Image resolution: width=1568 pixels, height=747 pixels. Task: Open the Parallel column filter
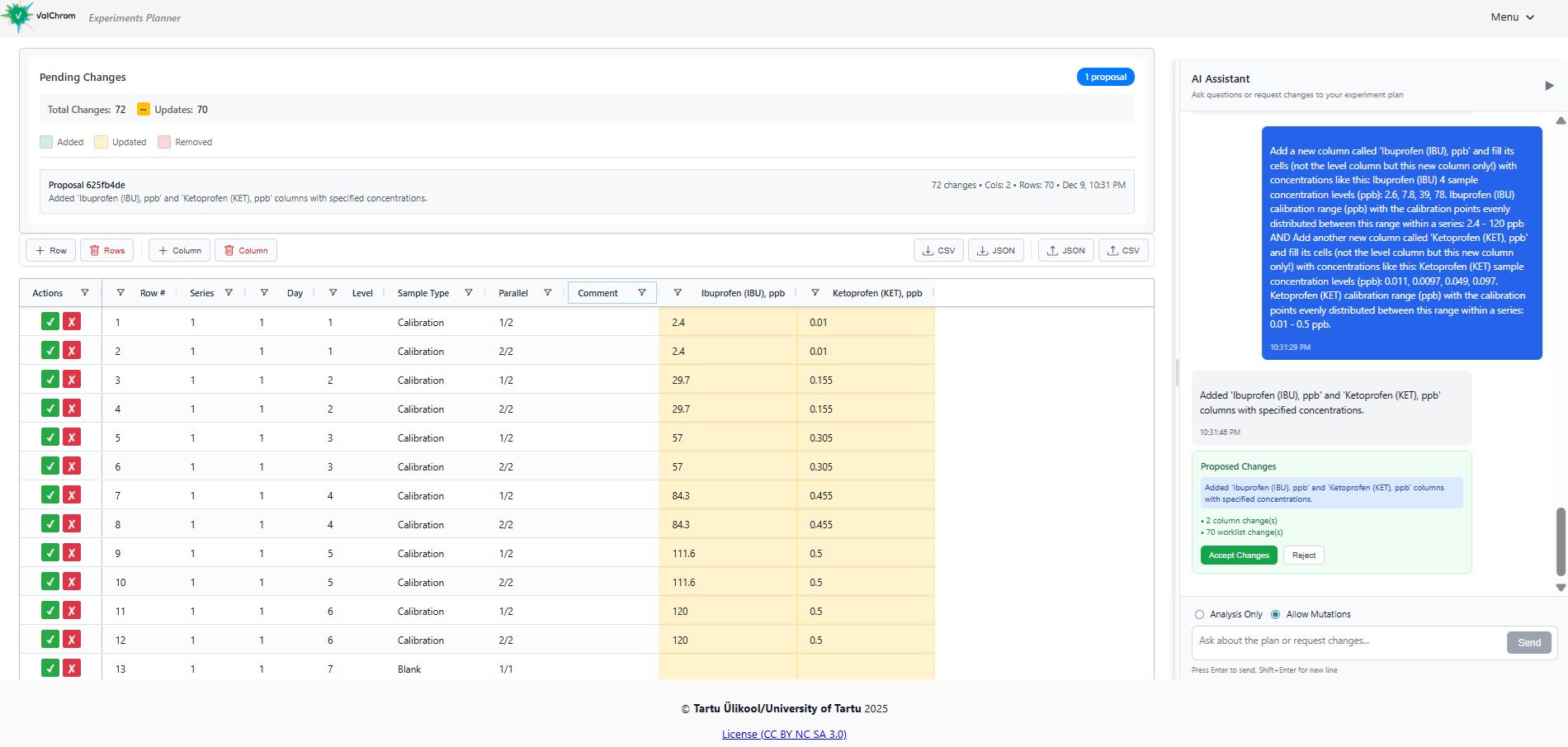coord(547,293)
